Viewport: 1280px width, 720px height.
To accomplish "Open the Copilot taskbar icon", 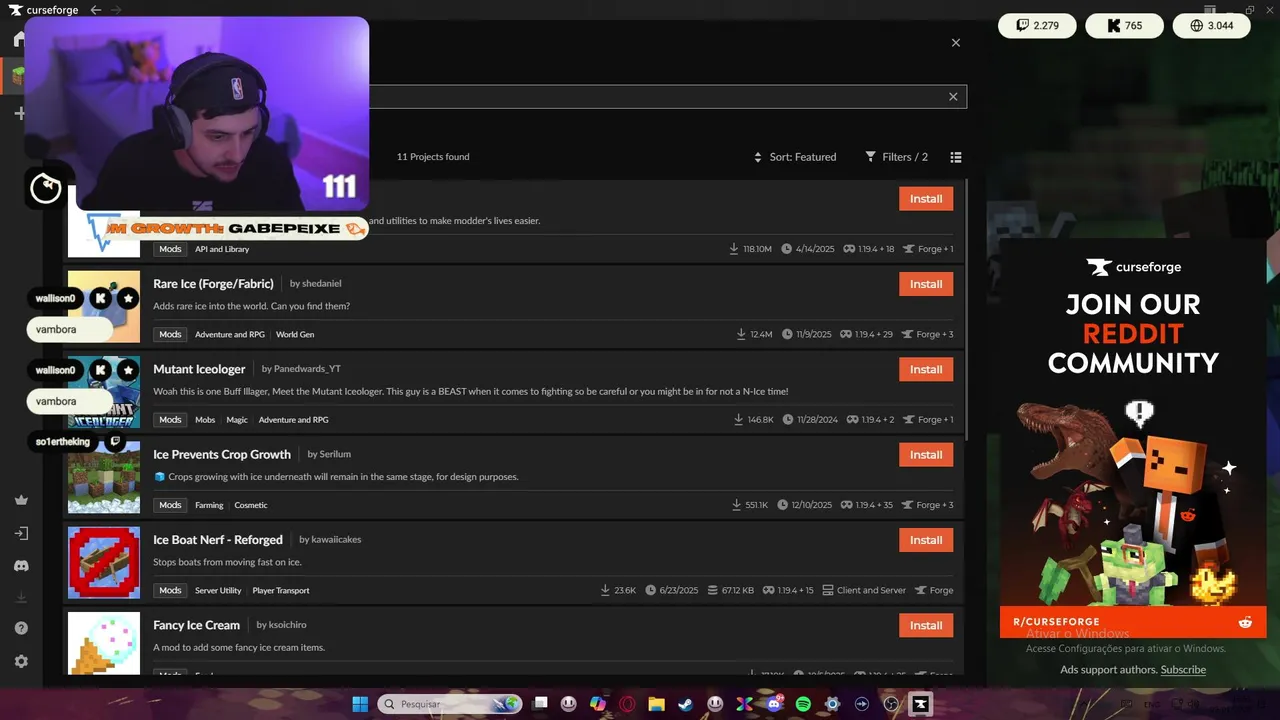I will click(x=598, y=704).
